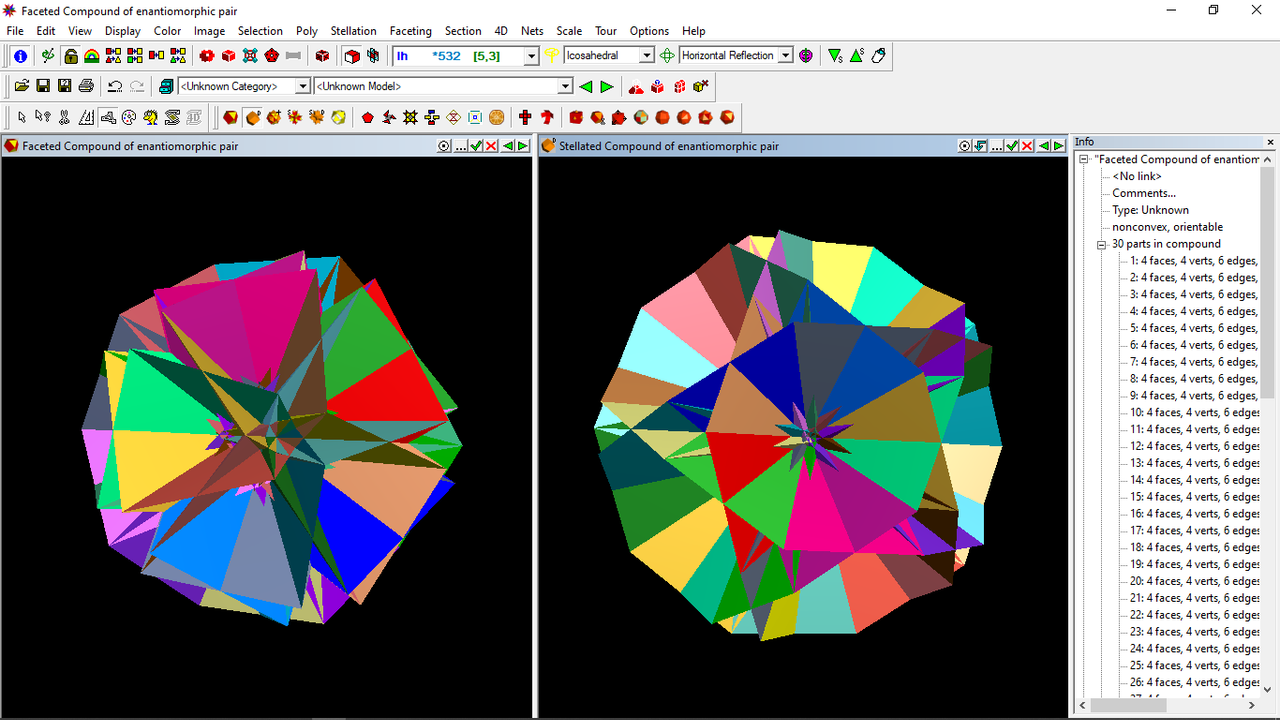Select the scissors cut tool
The image size is (1280, 720).
(x=64, y=117)
